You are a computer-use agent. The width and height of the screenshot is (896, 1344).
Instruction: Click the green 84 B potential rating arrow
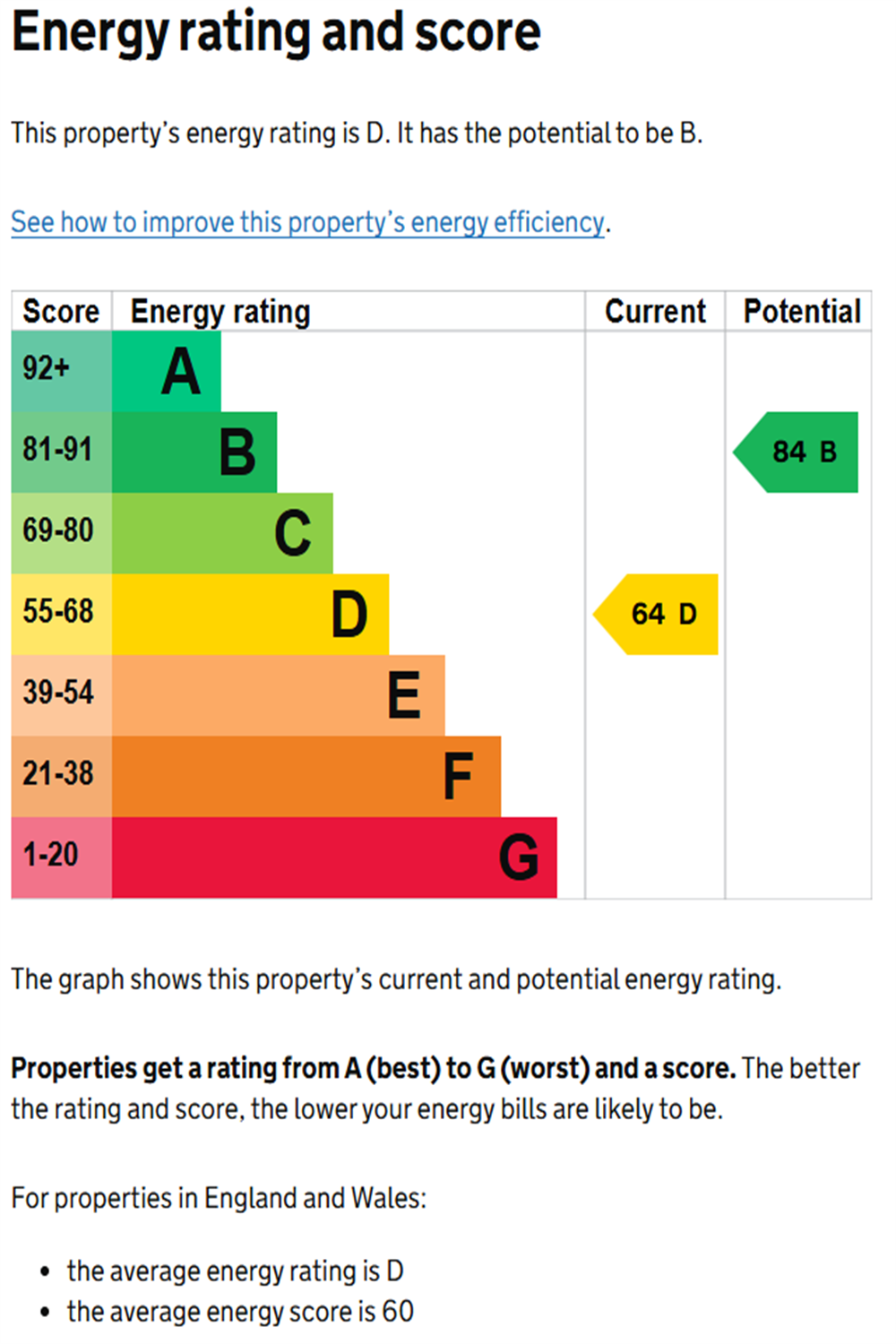[x=798, y=452]
